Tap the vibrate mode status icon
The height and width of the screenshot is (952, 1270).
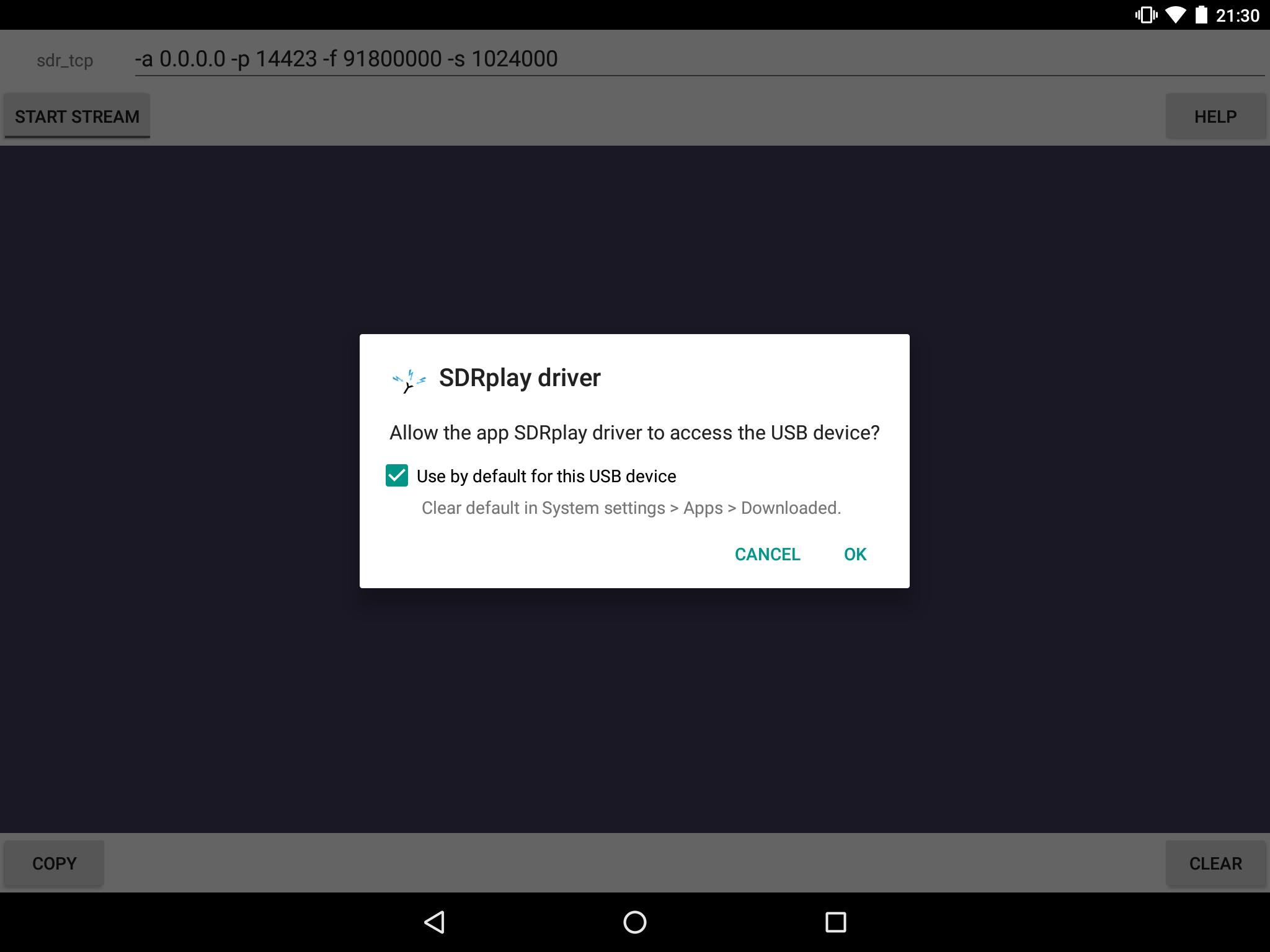1145,15
